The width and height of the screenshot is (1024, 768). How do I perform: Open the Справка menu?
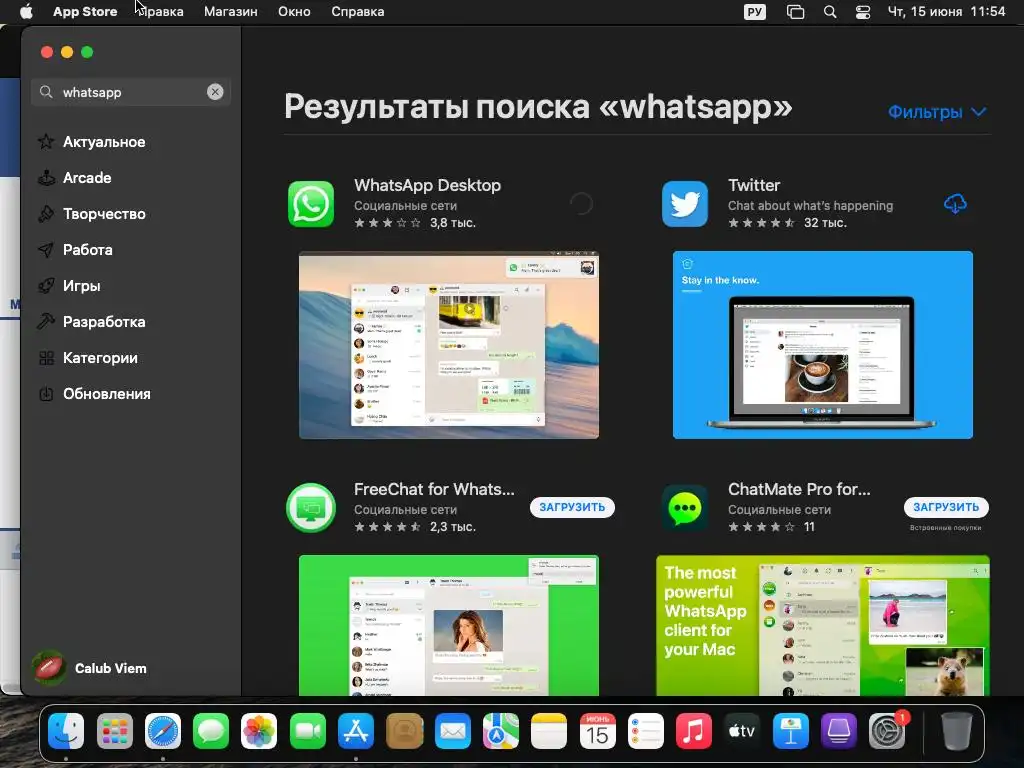[357, 12]
